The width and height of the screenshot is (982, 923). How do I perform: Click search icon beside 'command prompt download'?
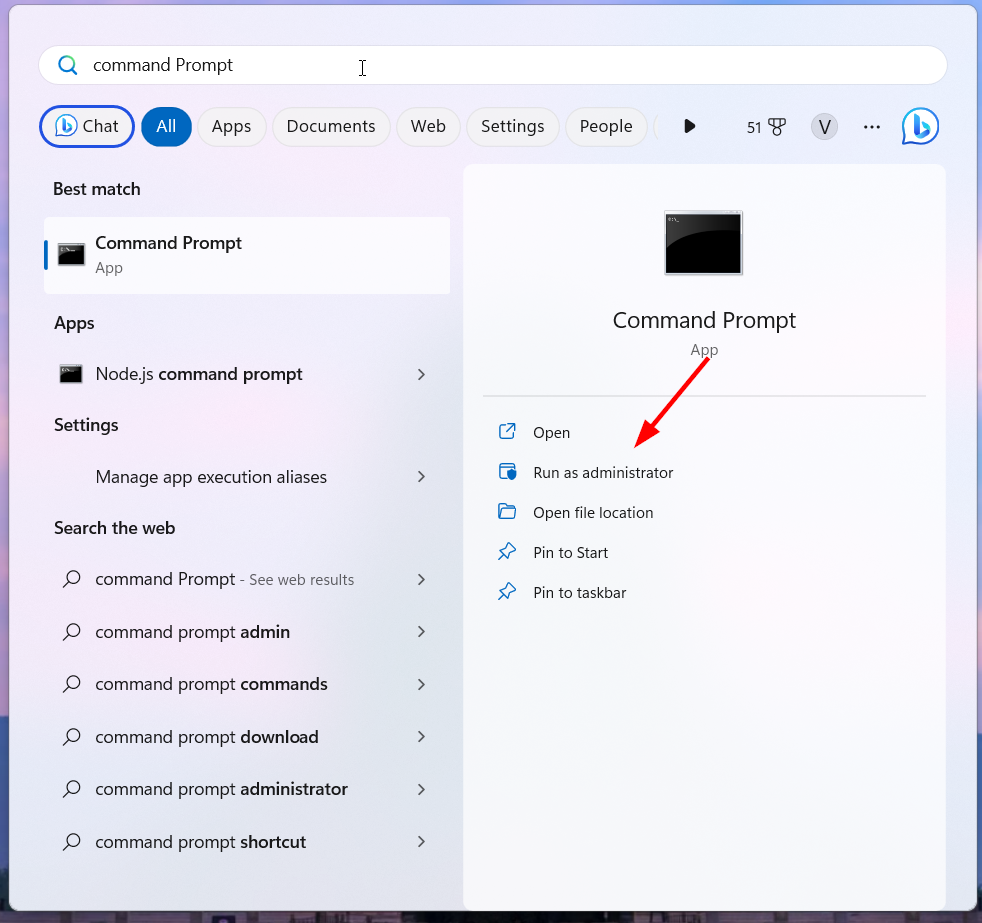click(72, 736)
